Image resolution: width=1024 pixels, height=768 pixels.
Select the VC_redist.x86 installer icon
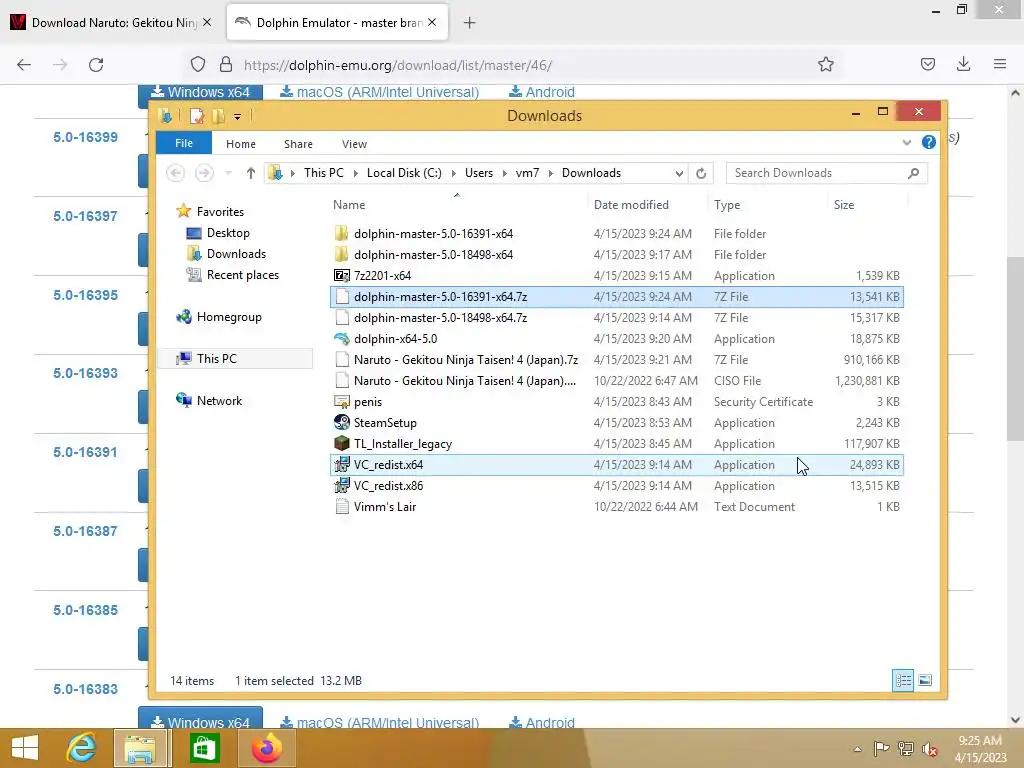click(342, 486)
